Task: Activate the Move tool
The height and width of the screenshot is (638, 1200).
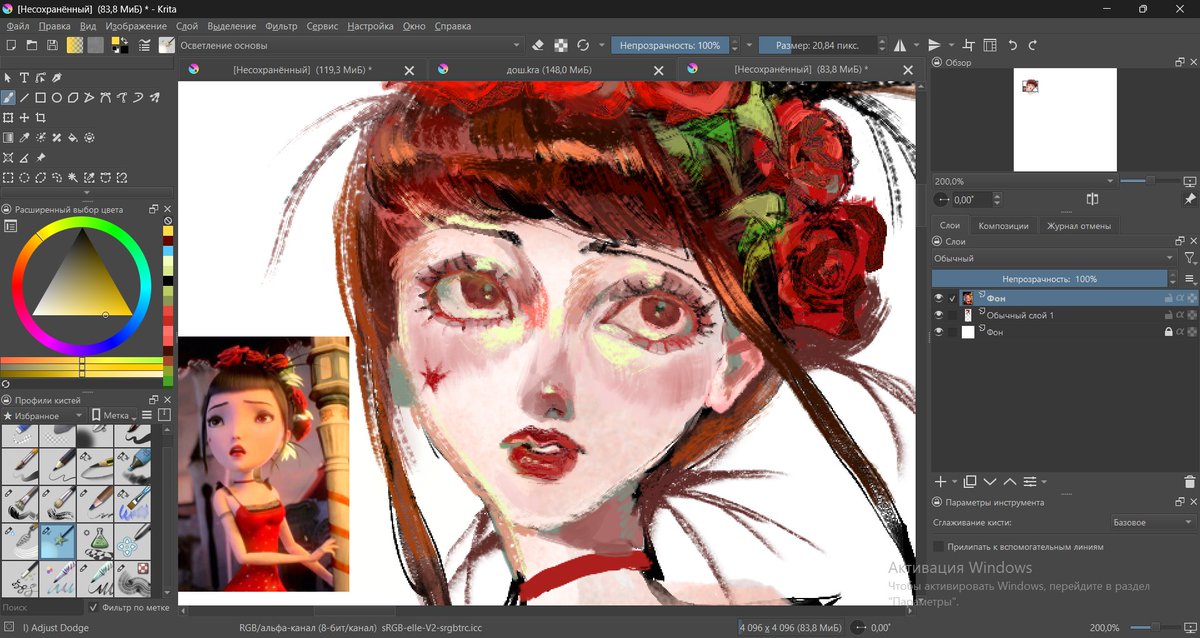Action: [x=24, y=118]
